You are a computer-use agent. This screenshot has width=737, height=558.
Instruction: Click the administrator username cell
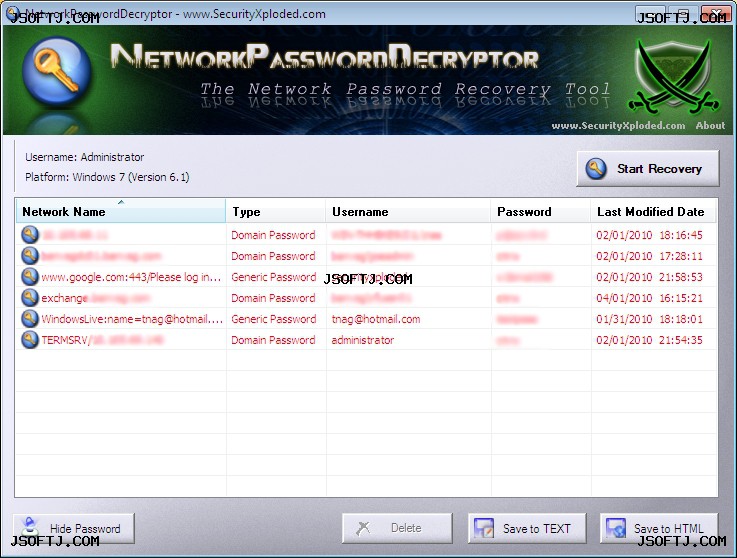[x=363, y=340]
